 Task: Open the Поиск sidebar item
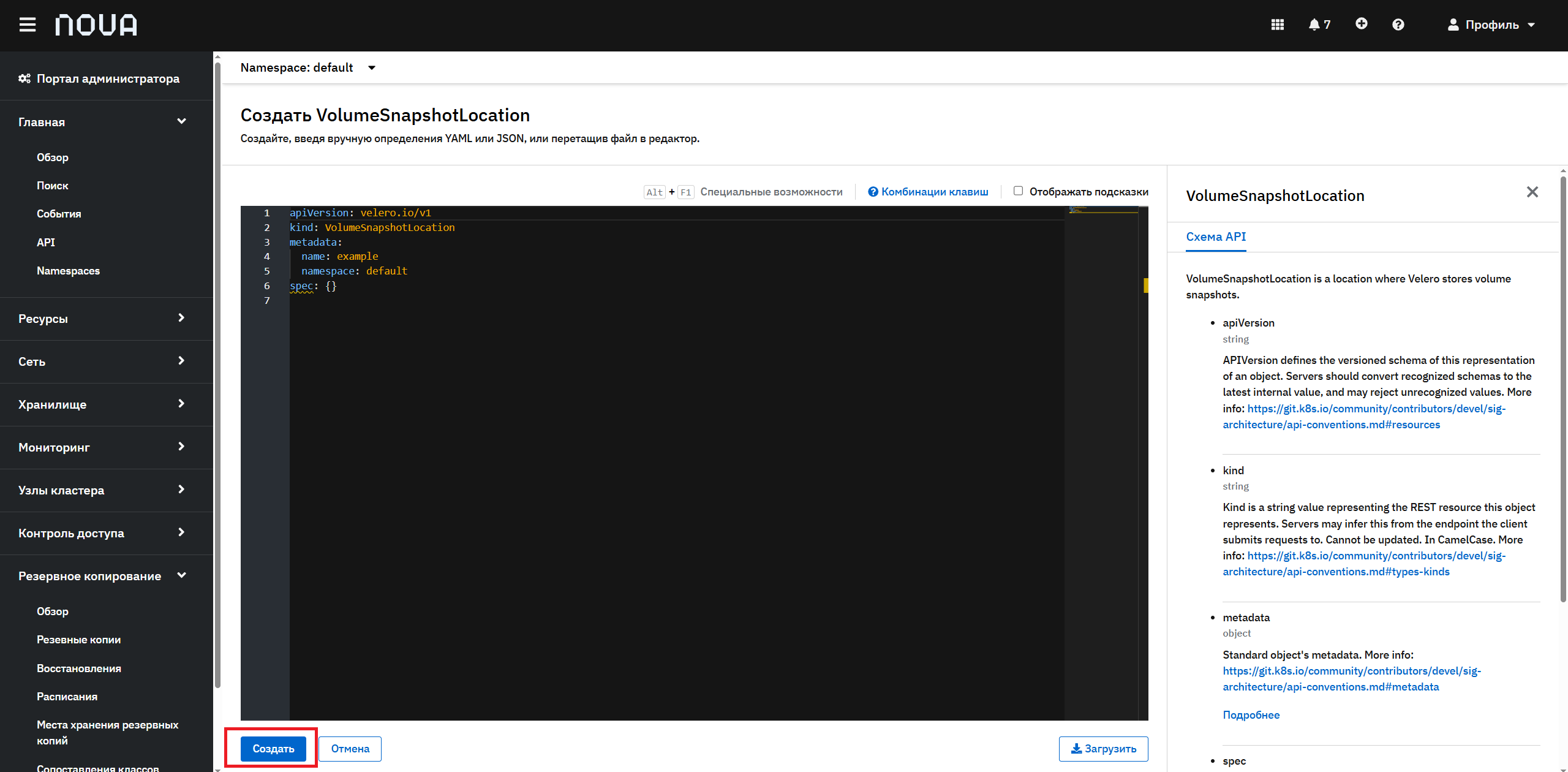[53, 186]
